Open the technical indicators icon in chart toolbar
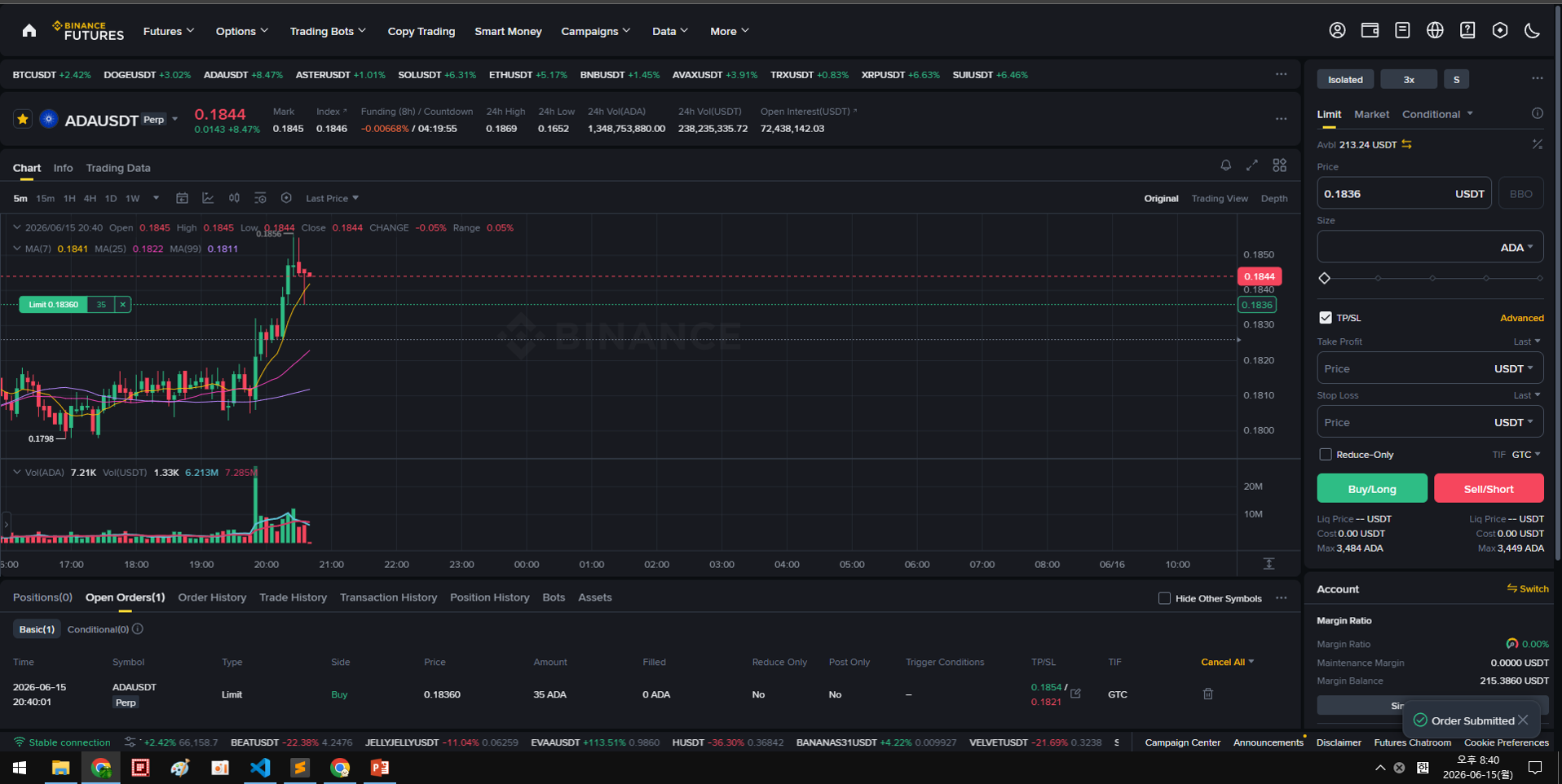The image size is (1562, 784). pyautogui.click(x=208, y=198)
